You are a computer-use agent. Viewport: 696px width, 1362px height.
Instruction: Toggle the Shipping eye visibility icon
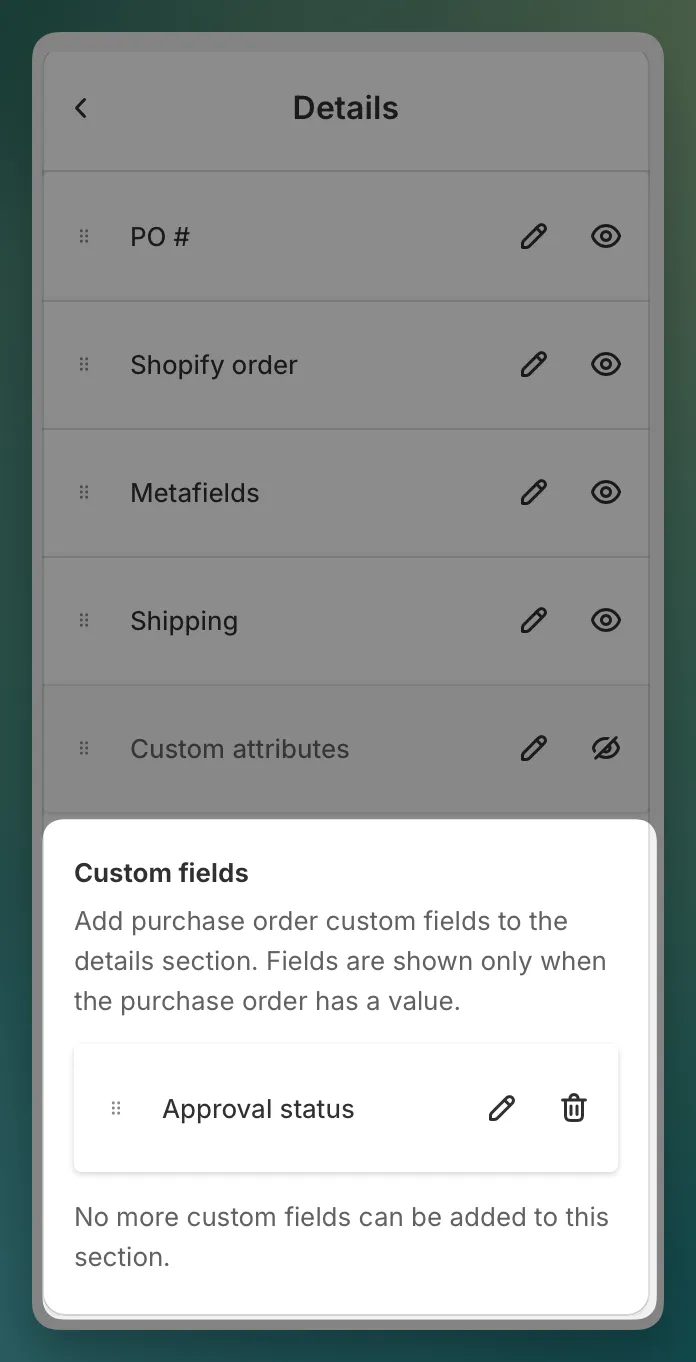[x=606, y=620]
